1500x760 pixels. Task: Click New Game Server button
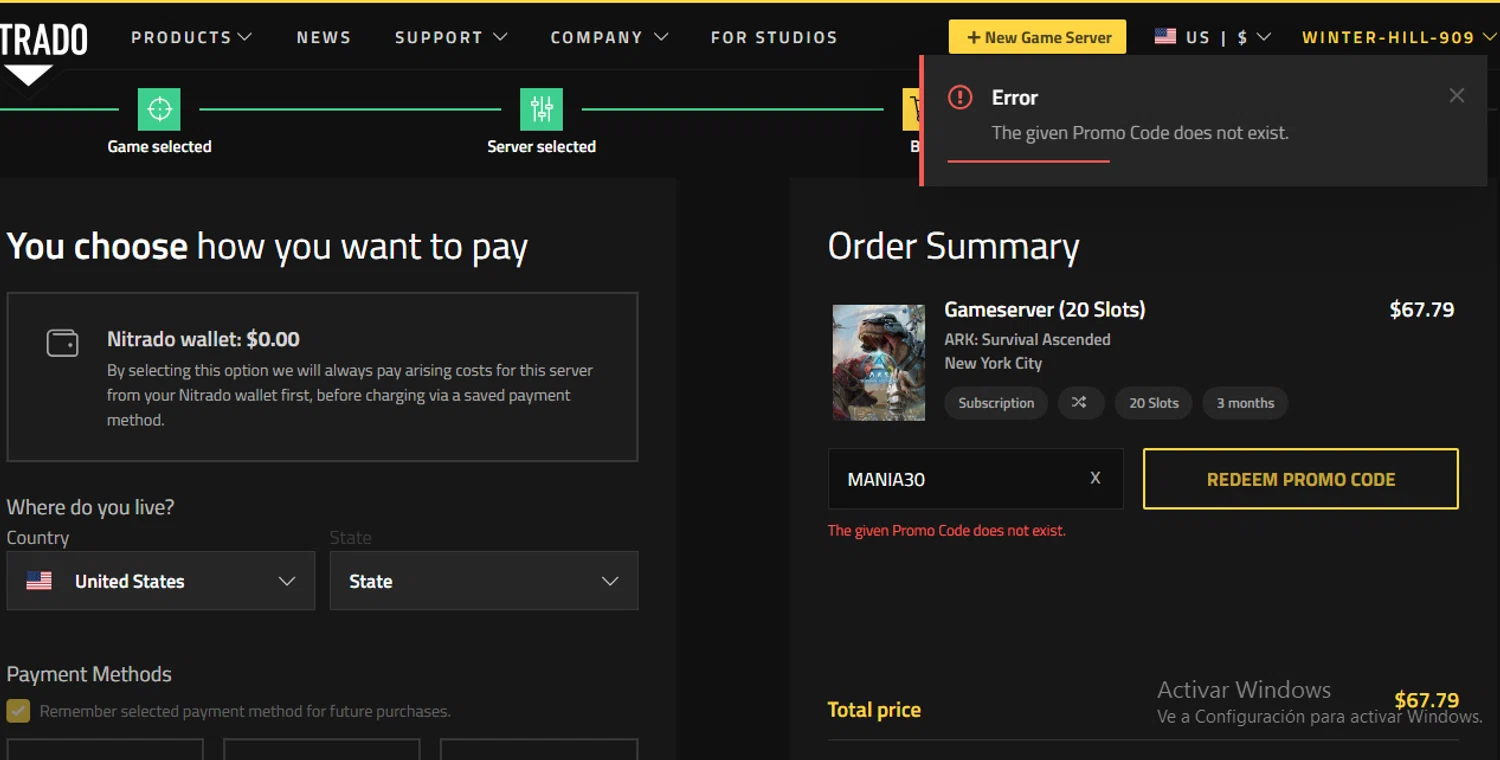point(1037,37)
